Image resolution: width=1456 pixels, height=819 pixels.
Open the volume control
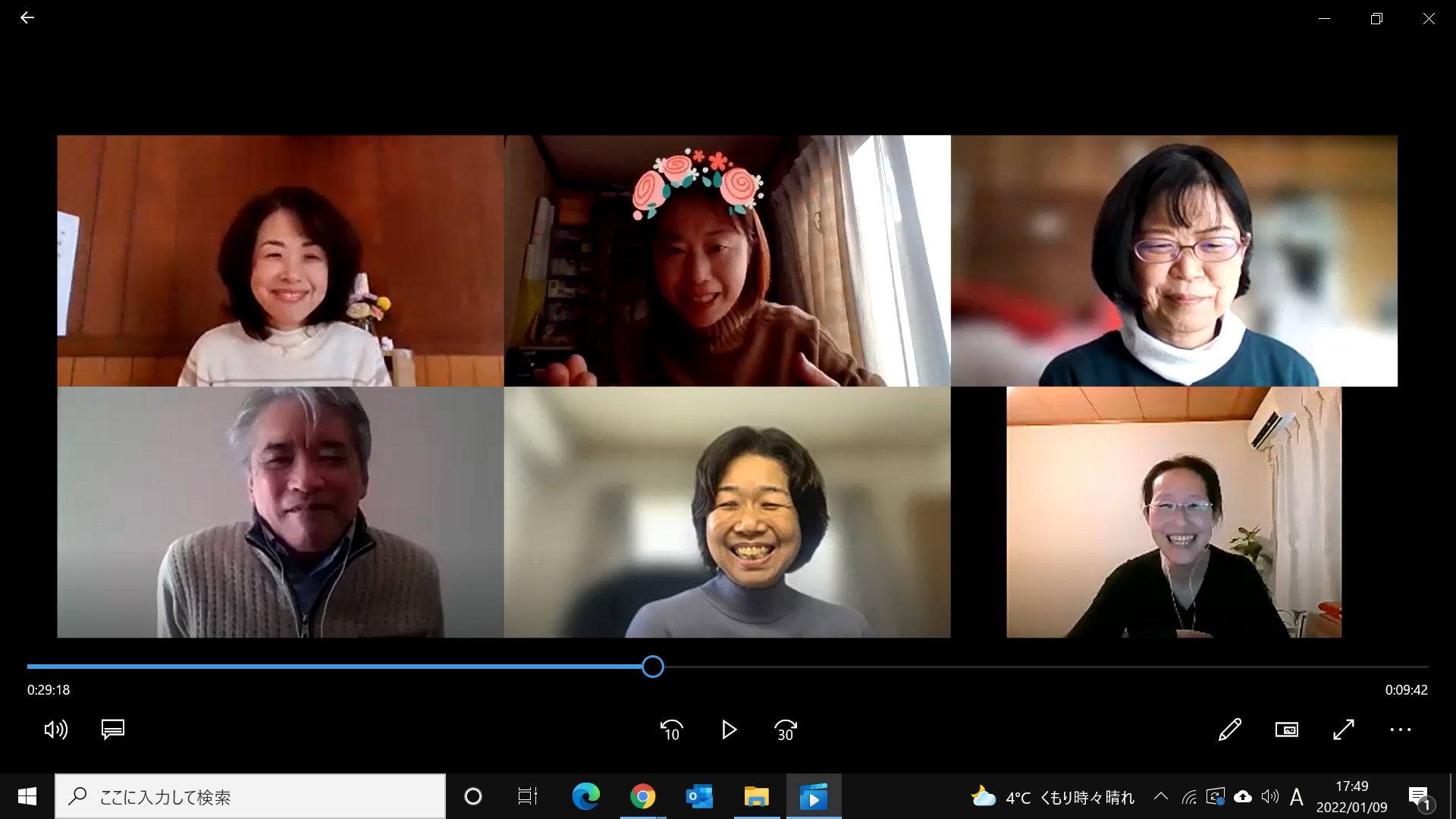point(55,730)
